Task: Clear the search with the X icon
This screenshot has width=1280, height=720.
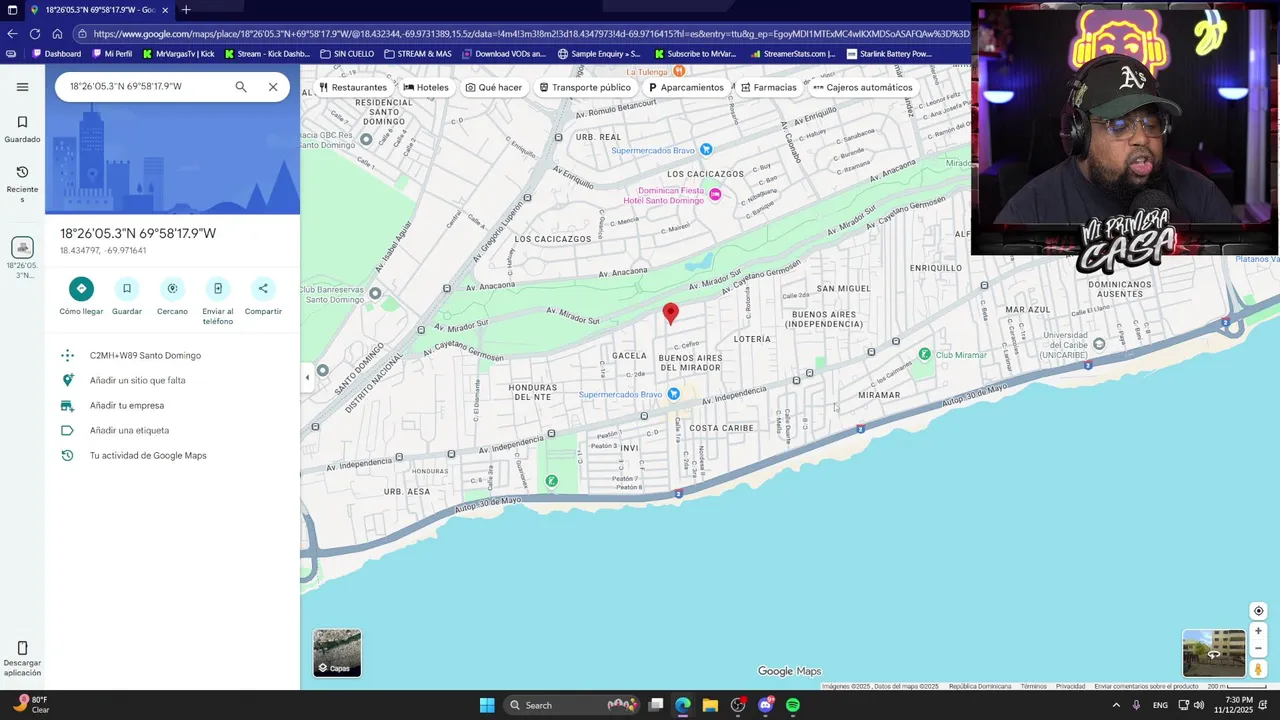Action: (273, 87)
